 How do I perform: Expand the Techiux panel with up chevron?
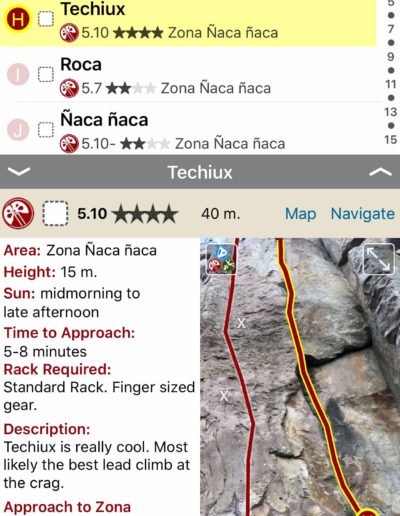(x=380, y=171)
